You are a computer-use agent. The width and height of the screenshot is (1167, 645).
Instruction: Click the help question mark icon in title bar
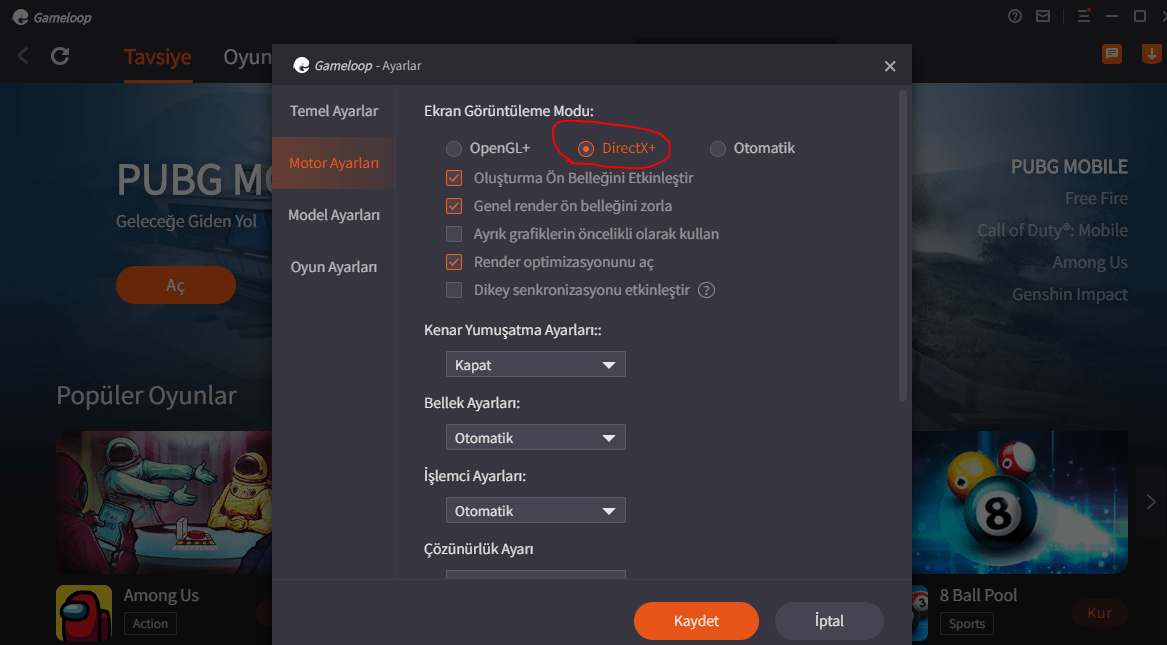click(x=1014, y=16)
